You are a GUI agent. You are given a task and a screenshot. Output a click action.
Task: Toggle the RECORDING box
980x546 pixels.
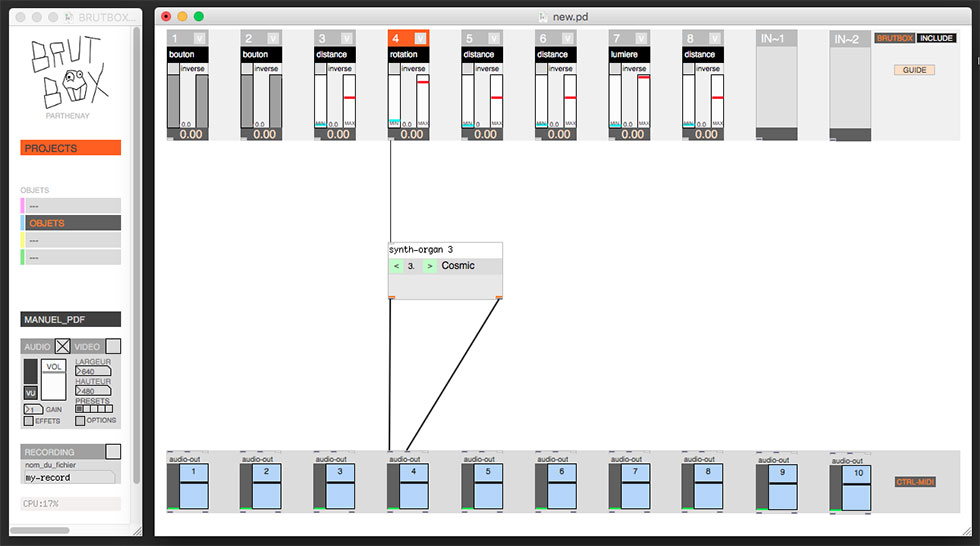[x=113, y=451]
